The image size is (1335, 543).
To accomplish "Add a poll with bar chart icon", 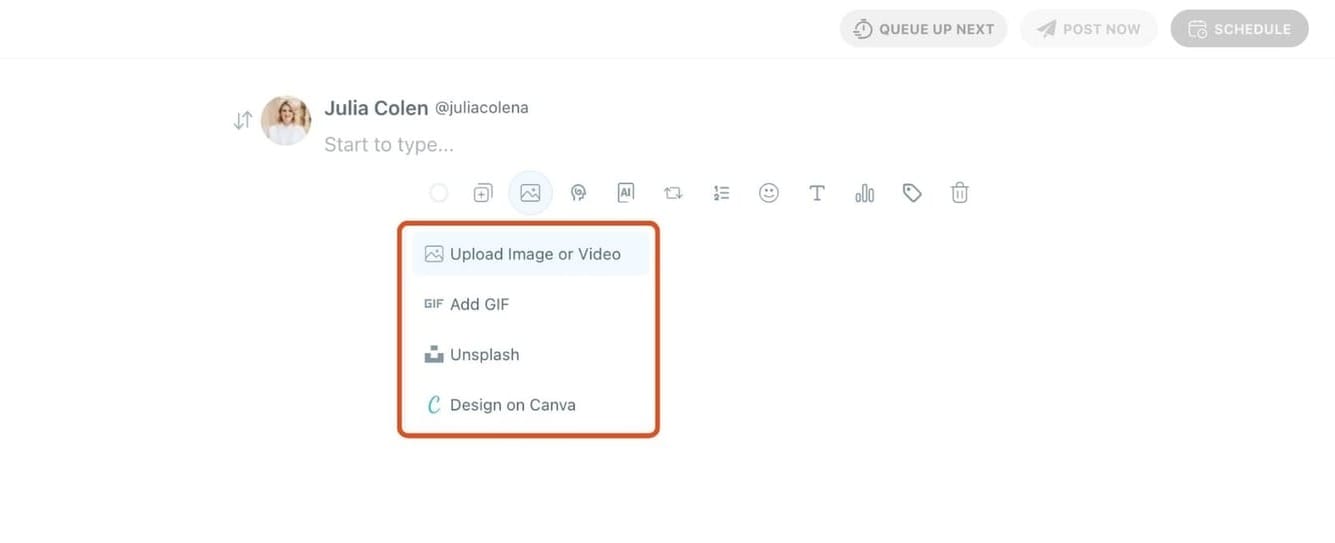I will point(865,193).
